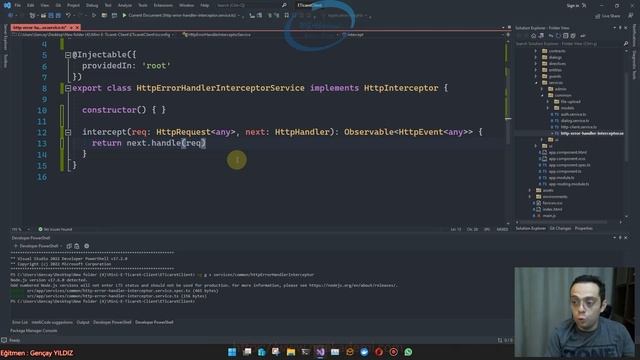Switch to Properties tab
The height and width of the screenshot is (360, 640).
click(583, 229)
